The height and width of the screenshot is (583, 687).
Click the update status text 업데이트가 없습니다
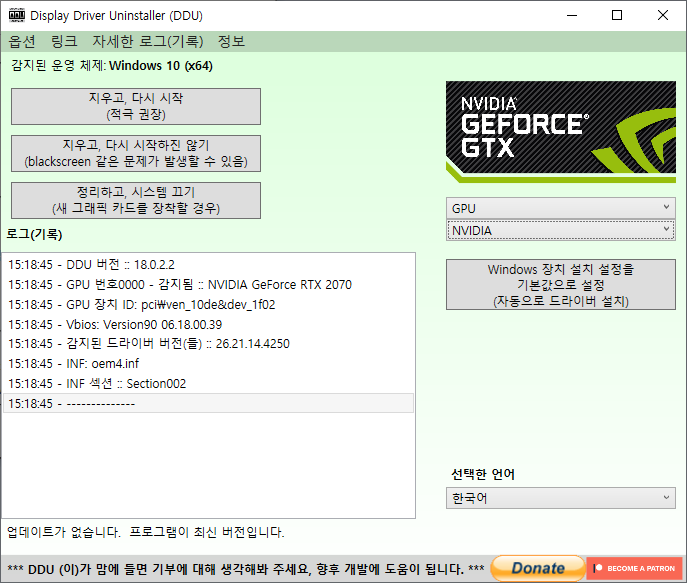click(145, 532)
